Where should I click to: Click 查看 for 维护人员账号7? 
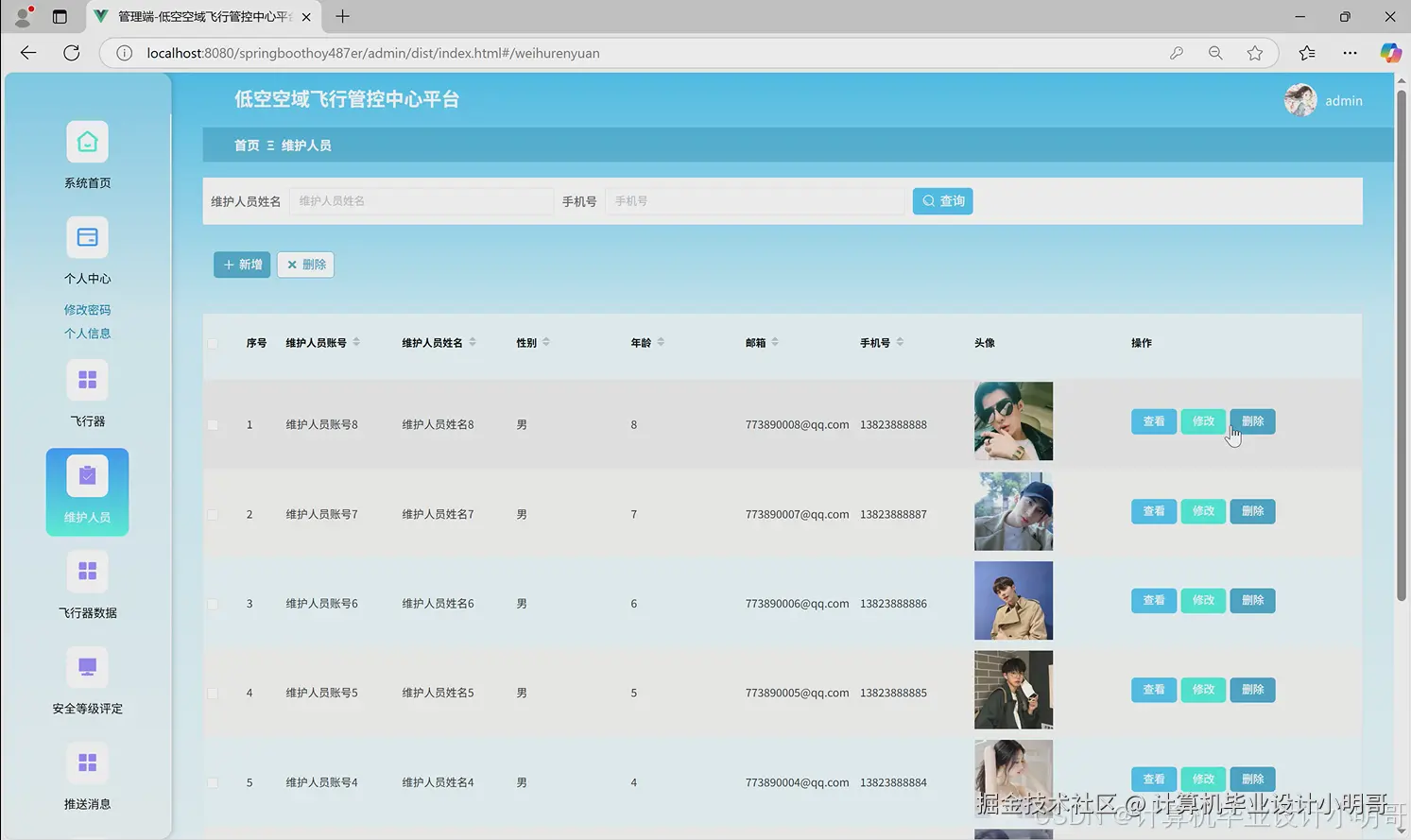tap(1154, 511)
